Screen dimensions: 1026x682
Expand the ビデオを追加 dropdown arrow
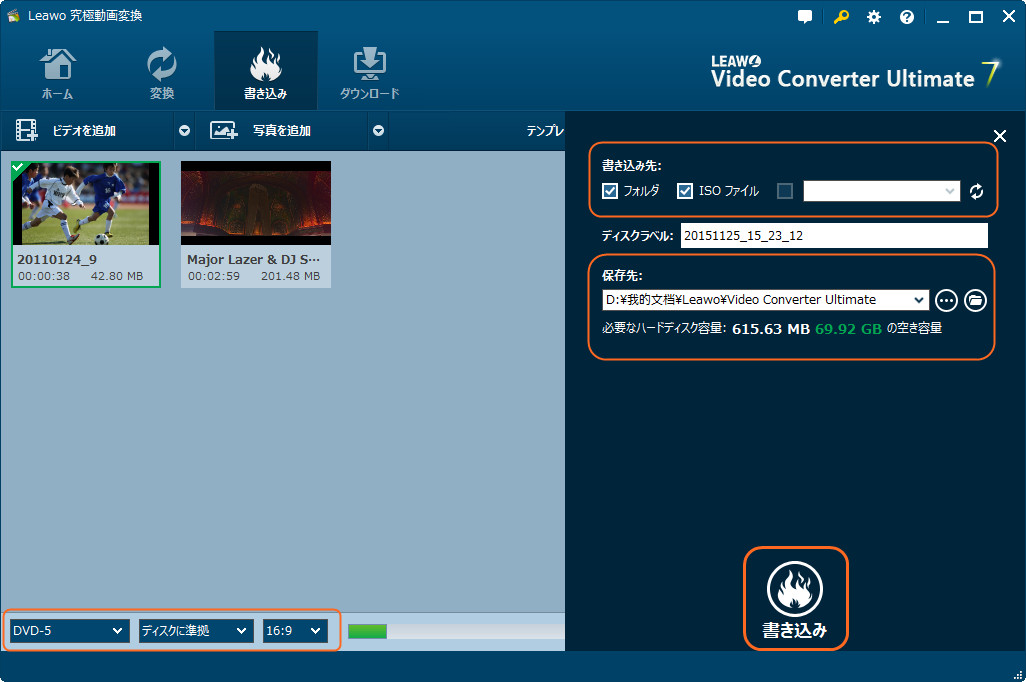185,131
